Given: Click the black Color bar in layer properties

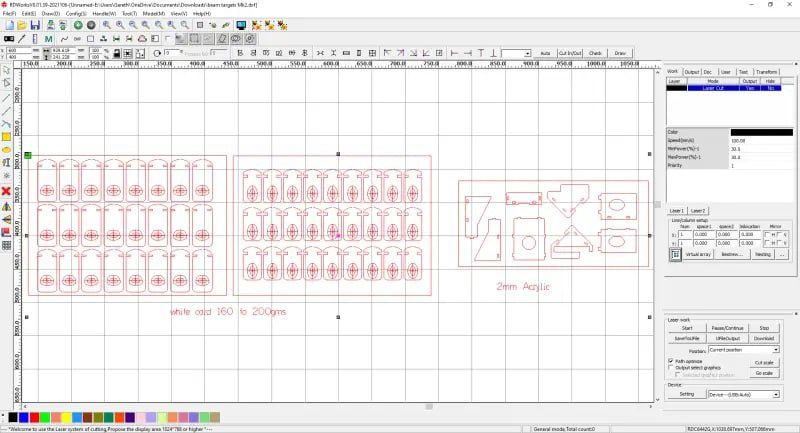Looking at the screenshot, I should 761,132.
